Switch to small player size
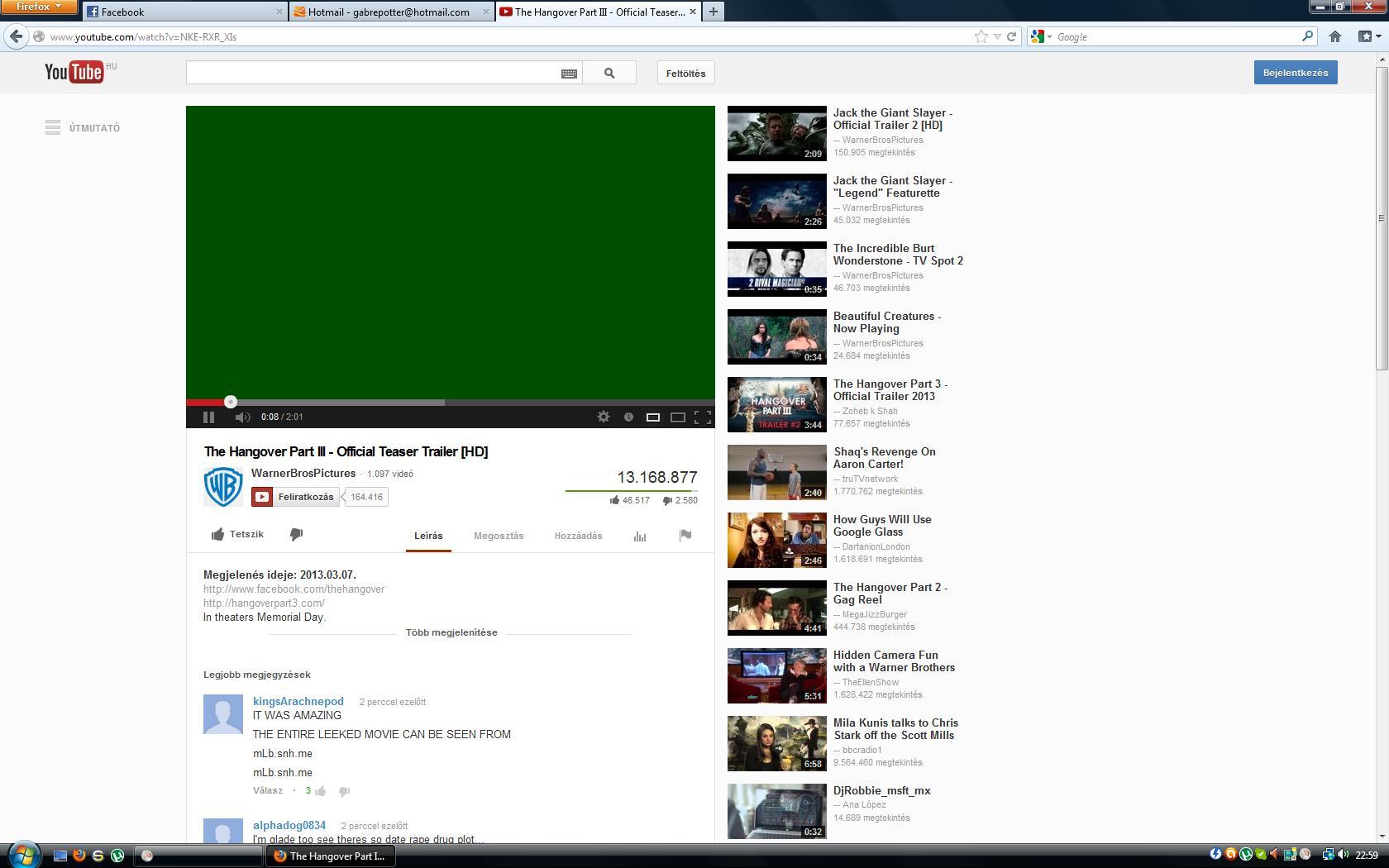The width and height of the screenshot is (1389, 868). tap(652, 417)
